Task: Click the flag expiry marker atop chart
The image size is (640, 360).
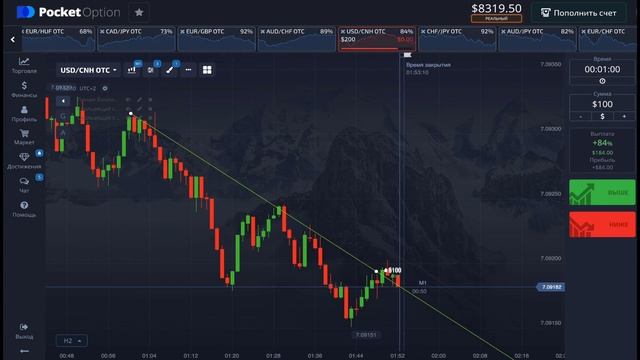Action: (x=407, y=55)
